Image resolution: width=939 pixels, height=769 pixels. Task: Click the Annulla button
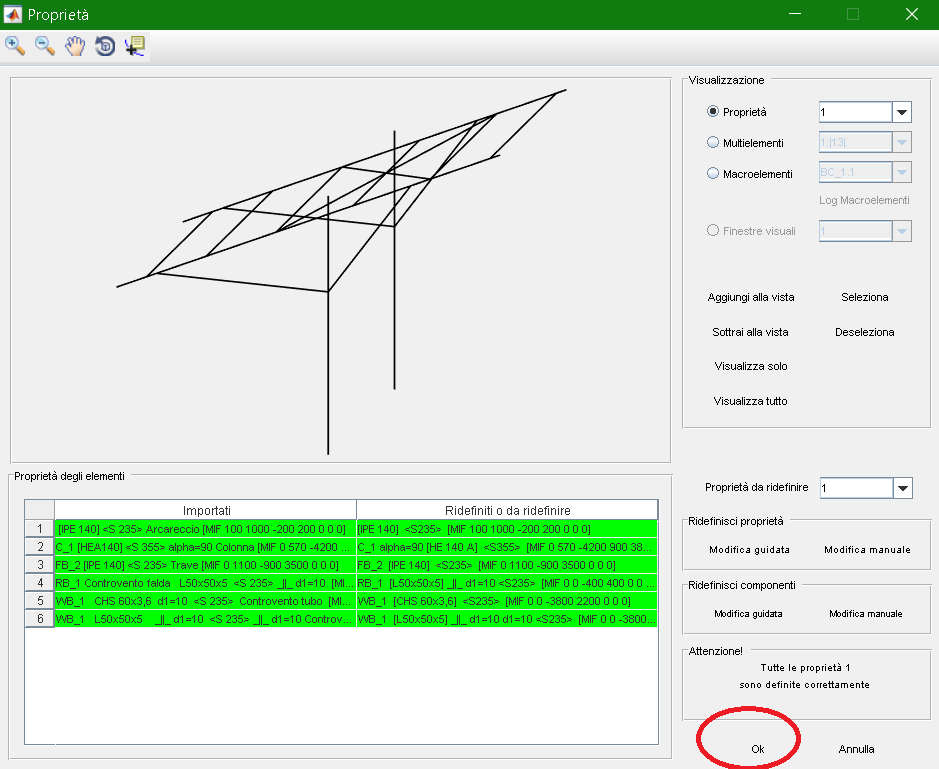tap(856, 749)
